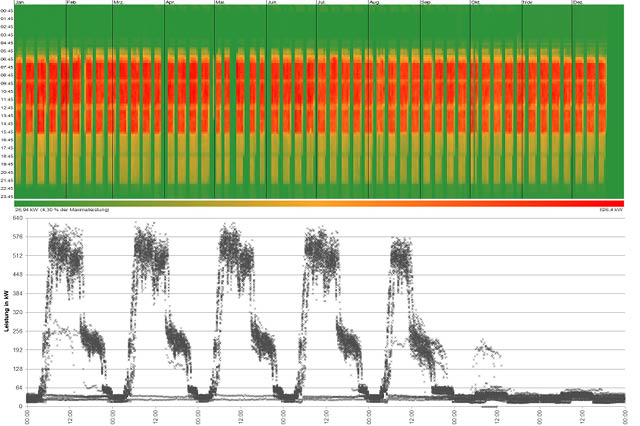Image resolution: width=640 pixels, height=426 pixels.
Task: Click the Jan. month column header
Action: click(19, 4)
